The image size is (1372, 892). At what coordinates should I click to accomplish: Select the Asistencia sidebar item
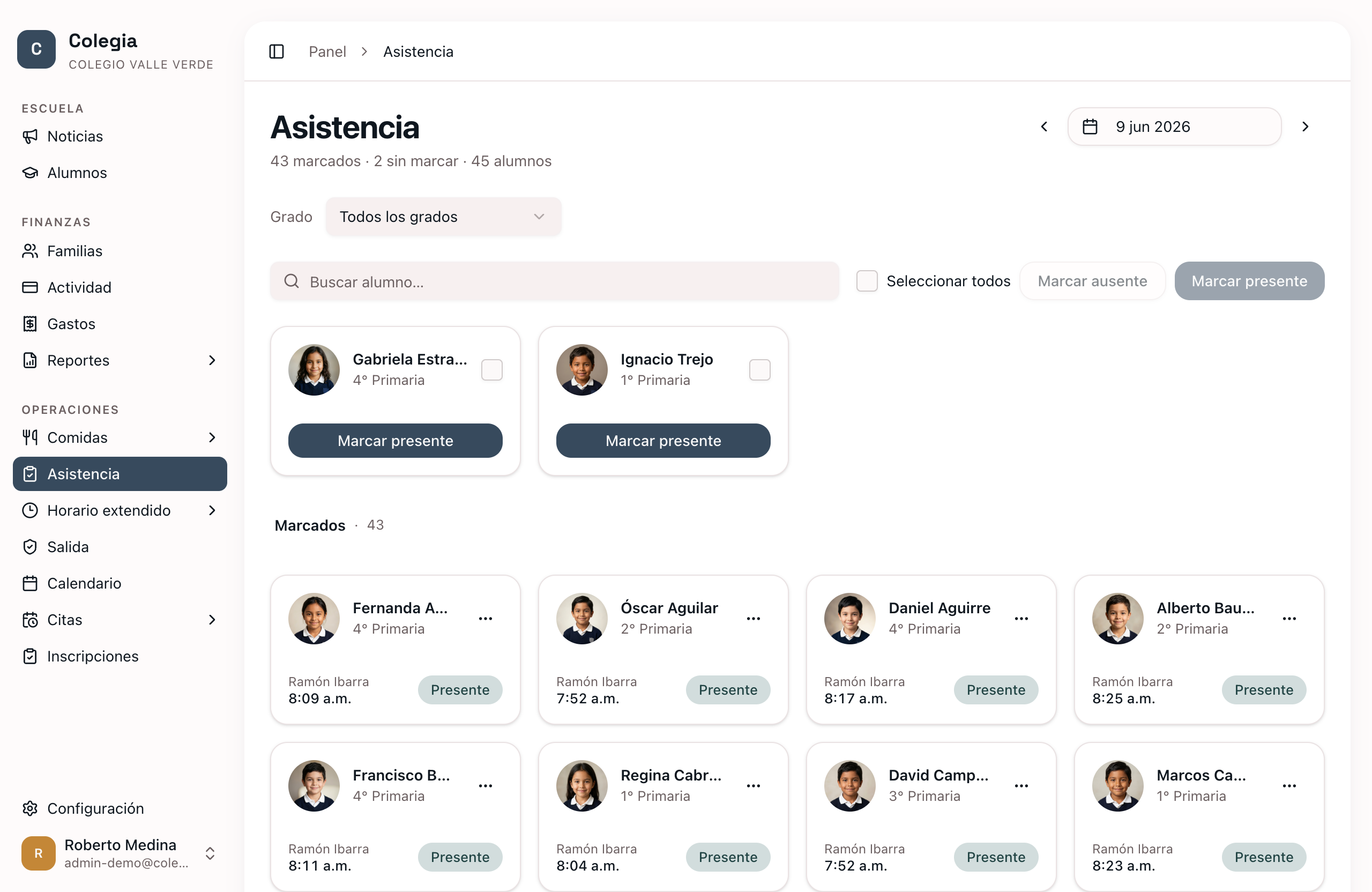[120, 474]
